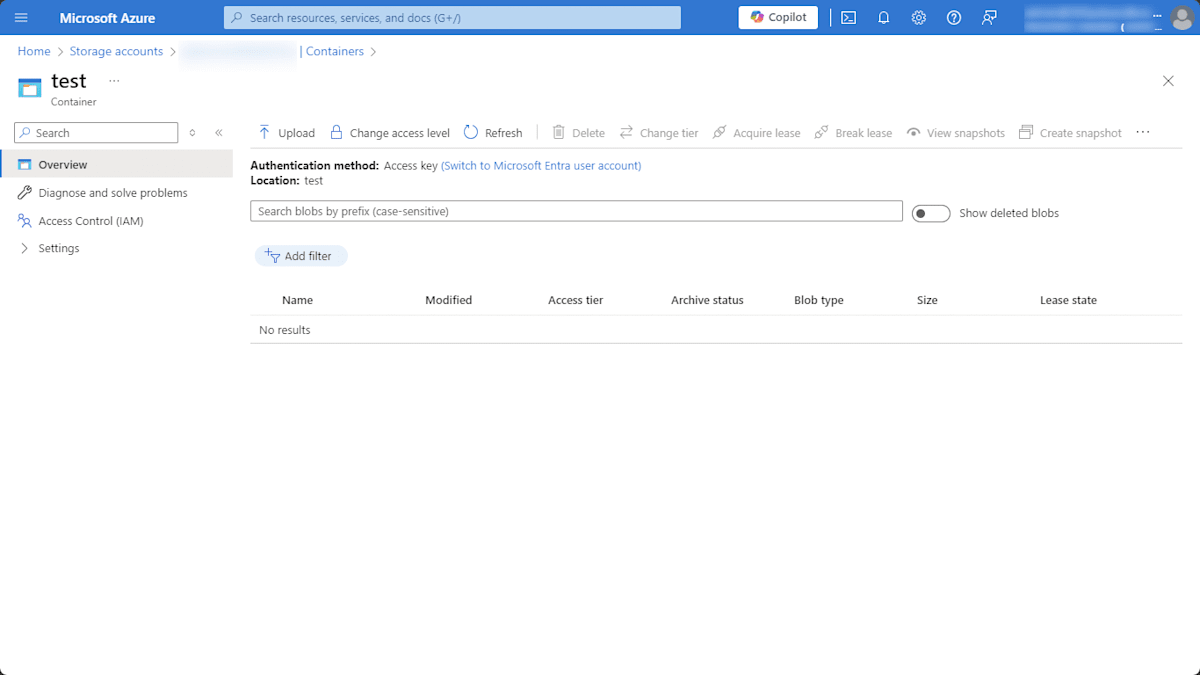
Task: Click the test container icon
Action: tap(30, 87)
